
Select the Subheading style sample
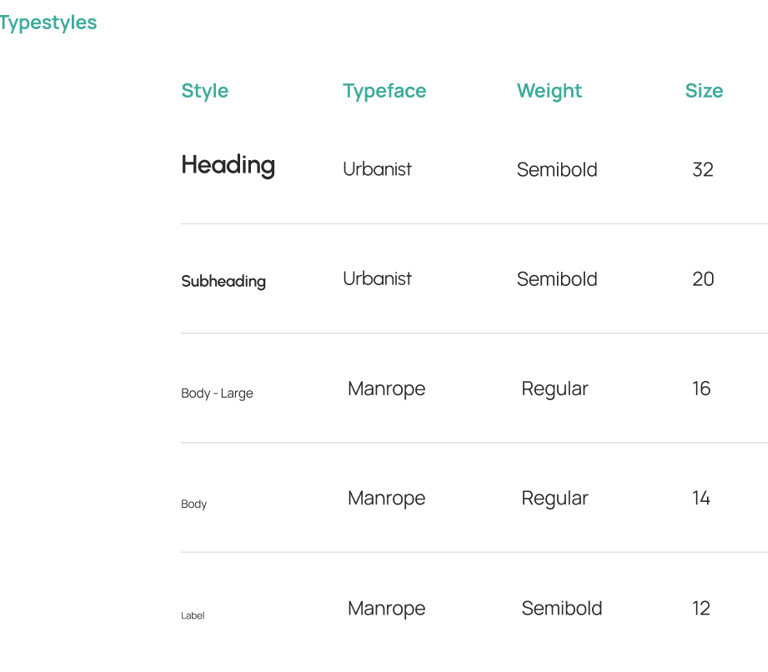[223, 282]
